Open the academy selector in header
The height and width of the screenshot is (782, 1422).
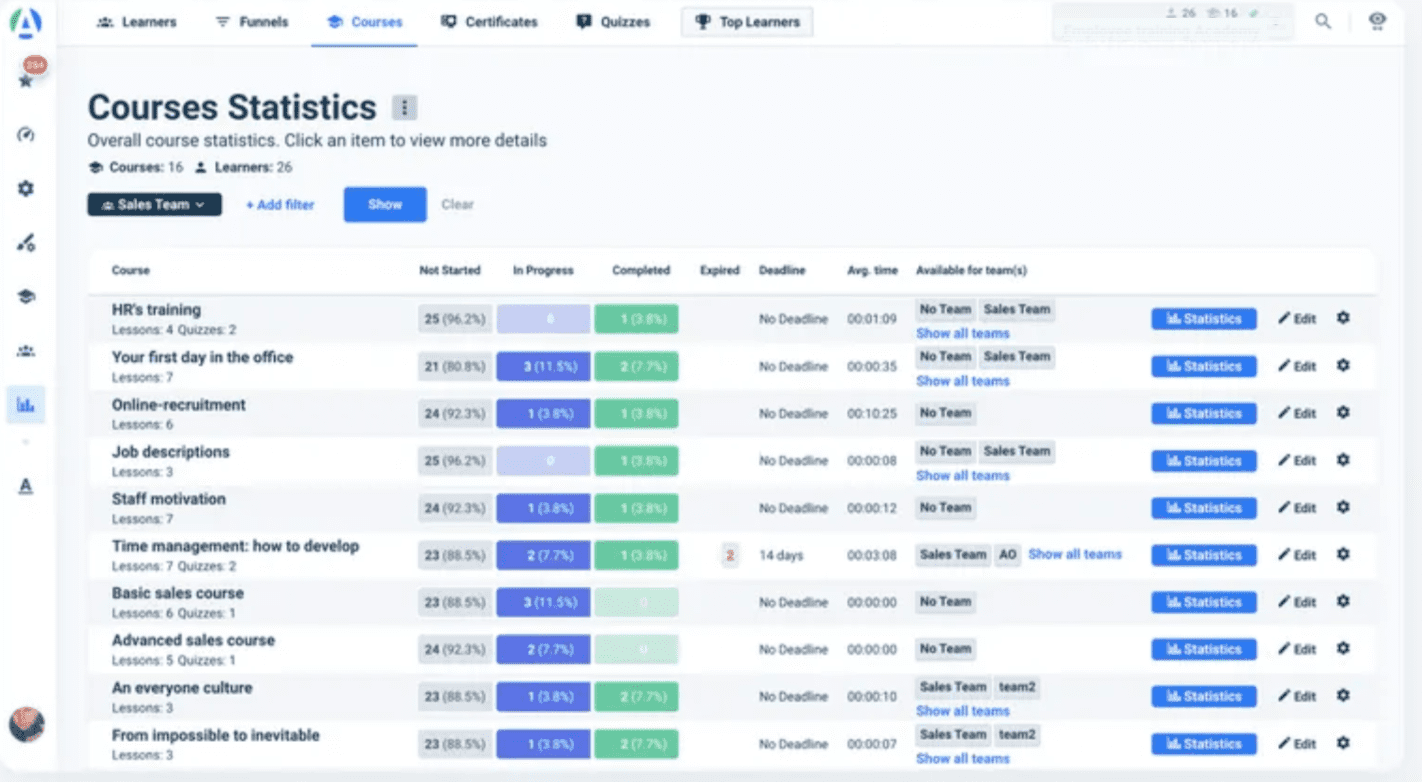tap(1173, 22)
